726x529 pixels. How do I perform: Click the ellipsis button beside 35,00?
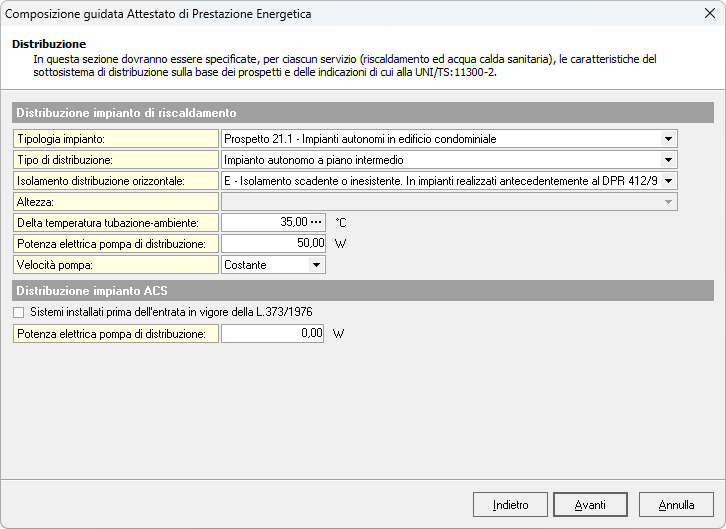pyautogui.click(x=318, y=223)
